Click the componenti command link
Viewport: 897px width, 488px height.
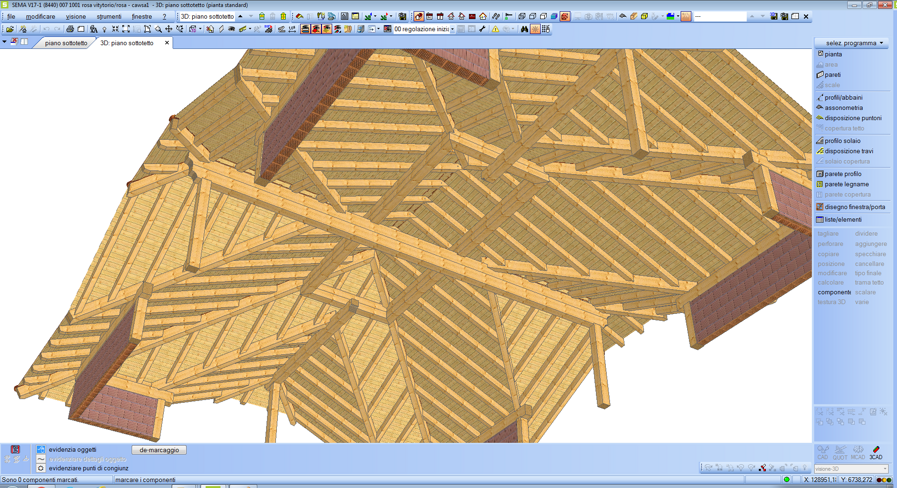point(834,292)
